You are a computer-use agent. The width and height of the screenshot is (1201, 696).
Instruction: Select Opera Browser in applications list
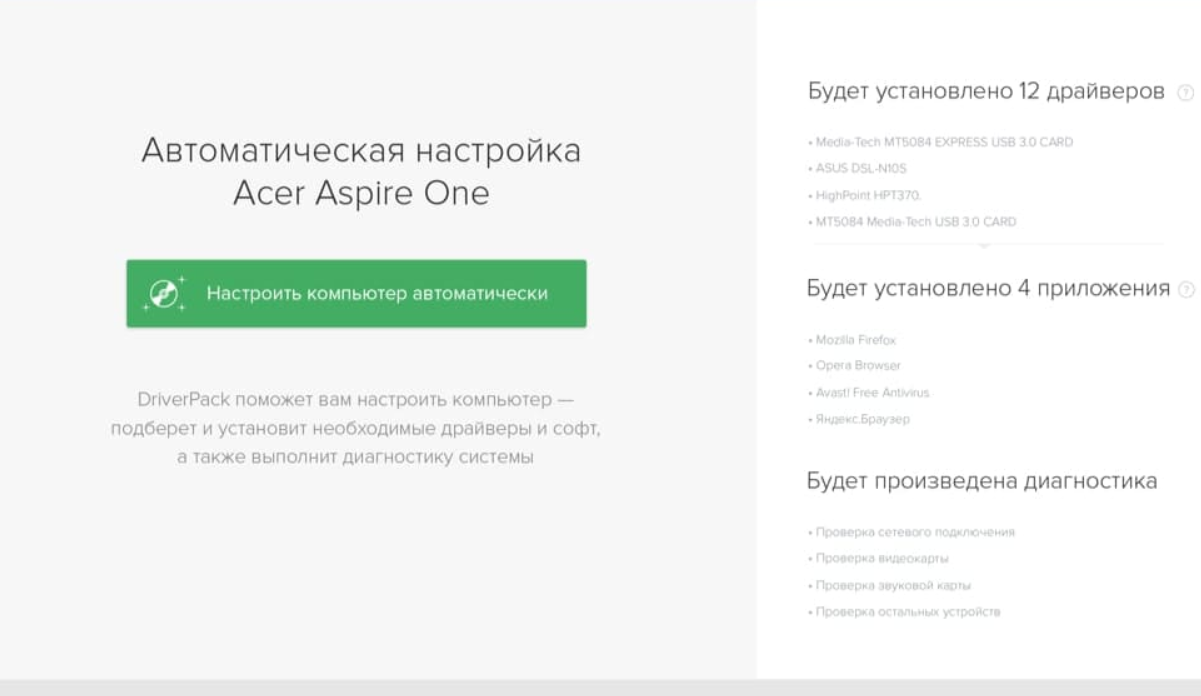[x=858, y=366]
